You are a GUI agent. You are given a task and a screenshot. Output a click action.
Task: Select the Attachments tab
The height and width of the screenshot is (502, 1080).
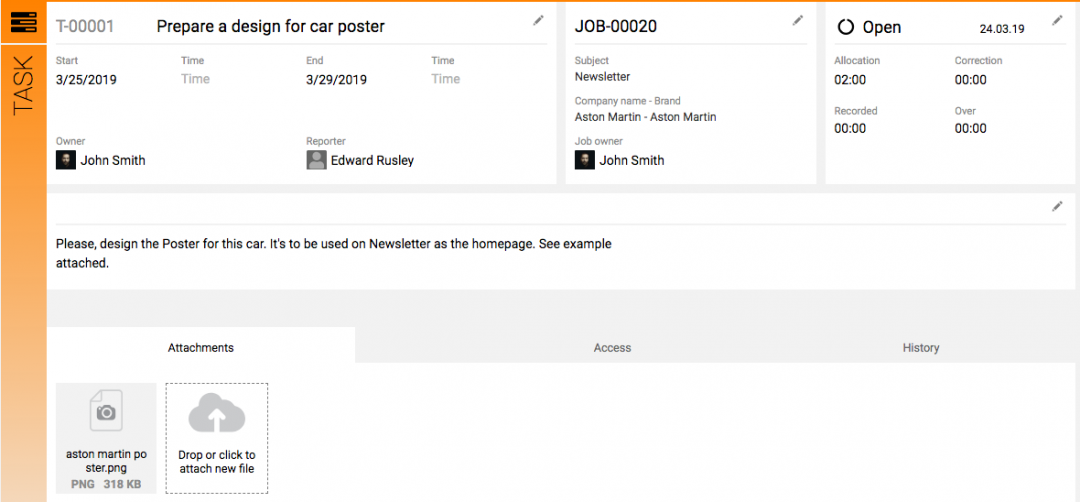[x=201, y=348]
